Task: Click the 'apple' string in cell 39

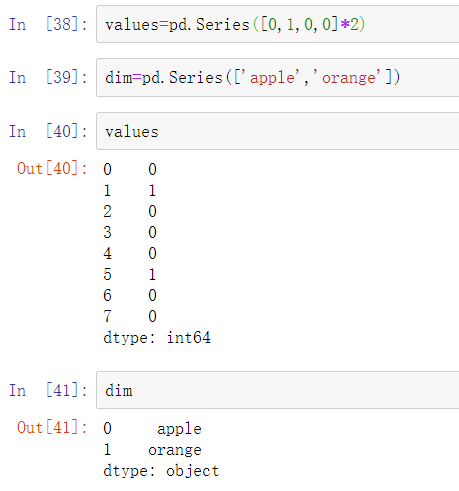Action: [x=273, y=78]
